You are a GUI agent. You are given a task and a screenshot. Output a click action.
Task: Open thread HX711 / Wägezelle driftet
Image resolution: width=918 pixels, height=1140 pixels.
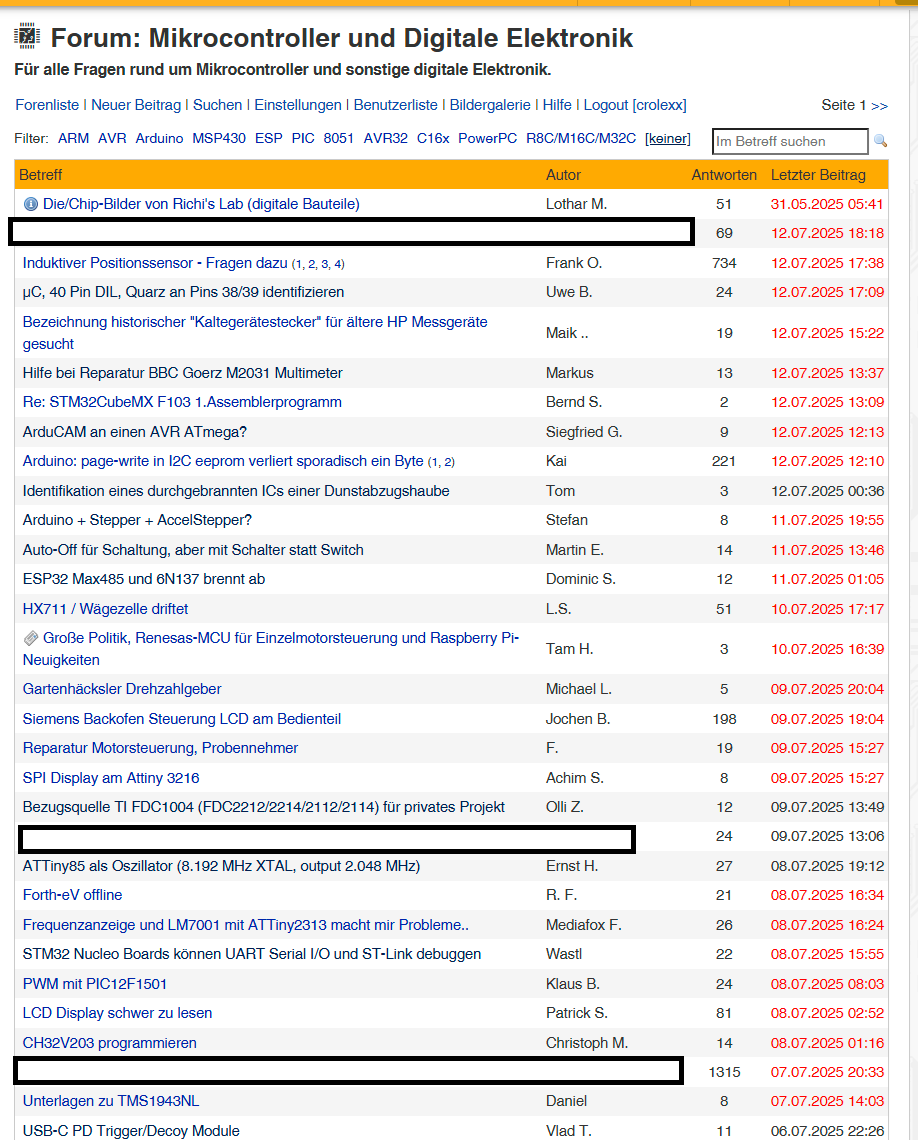tap(105, 609)
